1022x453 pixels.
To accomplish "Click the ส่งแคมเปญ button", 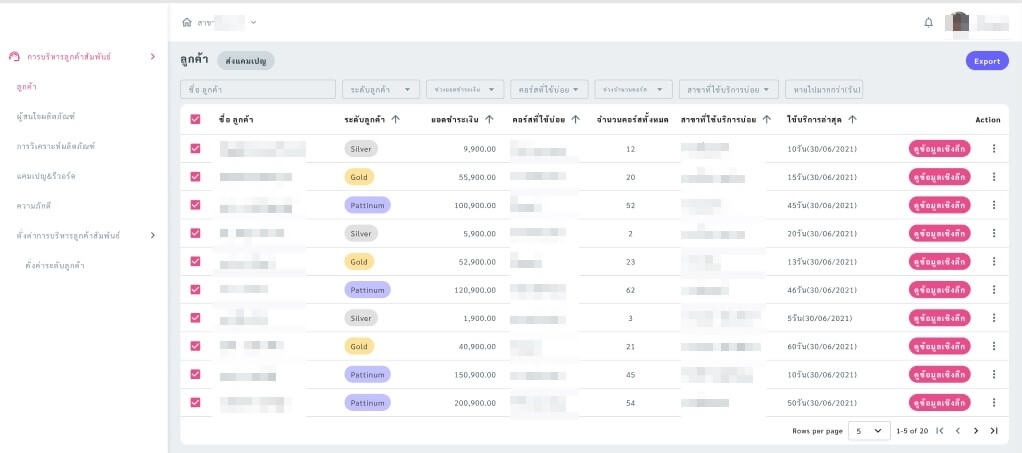I will pos(246,61).
